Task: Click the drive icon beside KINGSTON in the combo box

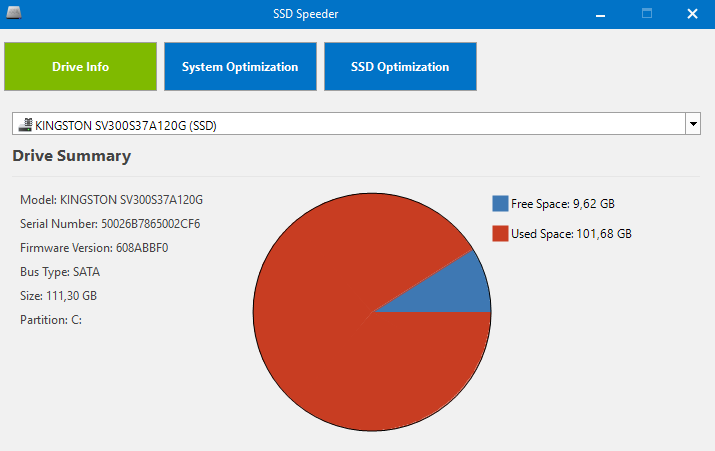Action: tap(25, 125)
